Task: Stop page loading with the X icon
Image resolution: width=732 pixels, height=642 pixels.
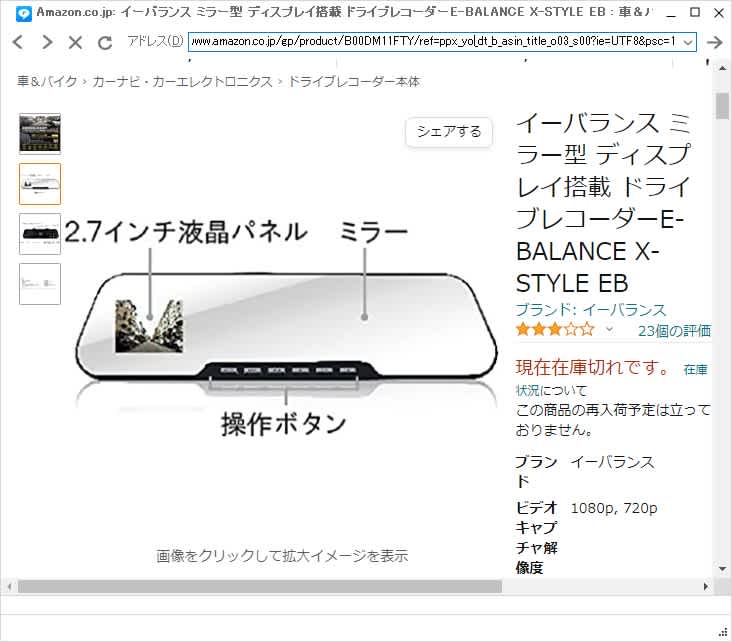Action: pos(75,42)
